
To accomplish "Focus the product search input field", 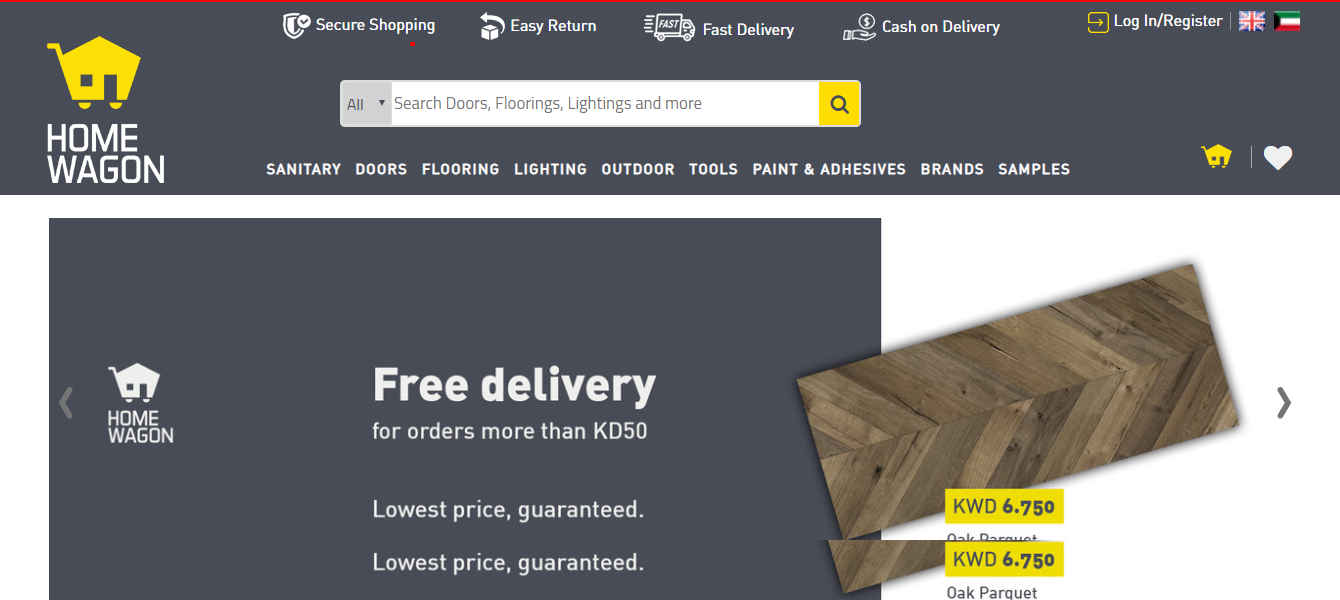I will (x=605, y=104).
